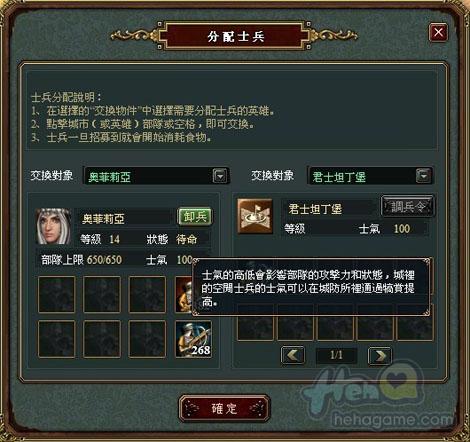The width and height of the screenshot is (470, 442).
Task: Select first empty slot in hero's bottom row
Action: 57,339
